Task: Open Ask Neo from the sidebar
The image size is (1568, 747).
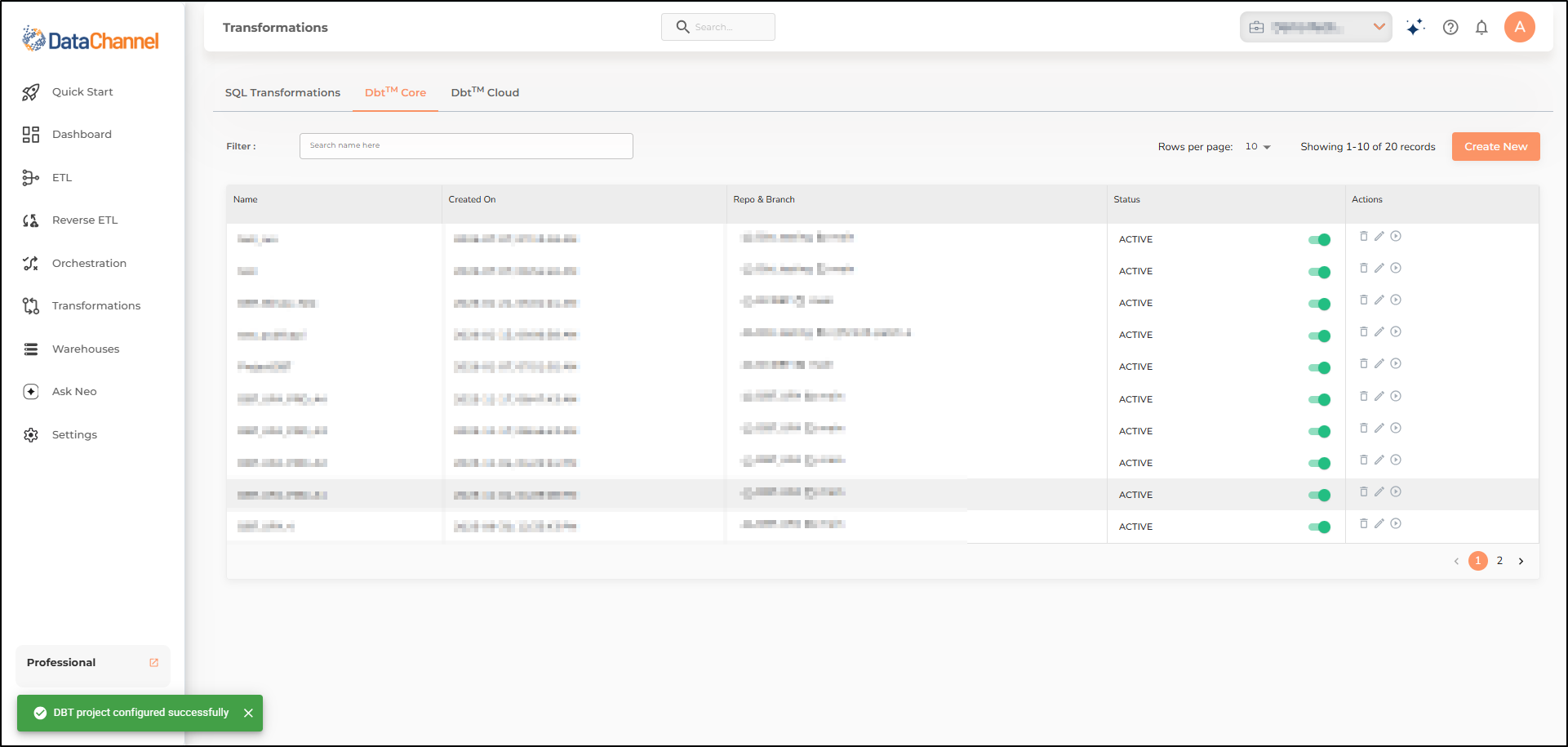Action: tap(59, 392)
